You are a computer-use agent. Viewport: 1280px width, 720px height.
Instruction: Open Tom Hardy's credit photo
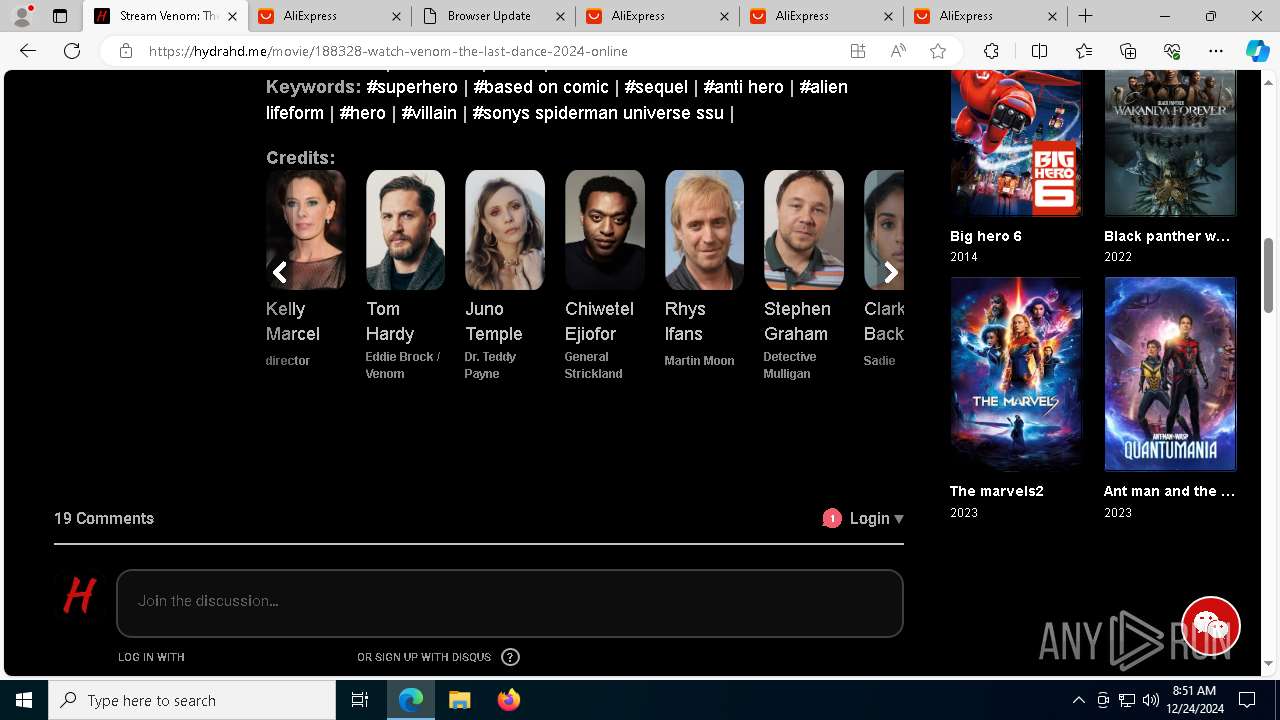[x=405, y=230]
